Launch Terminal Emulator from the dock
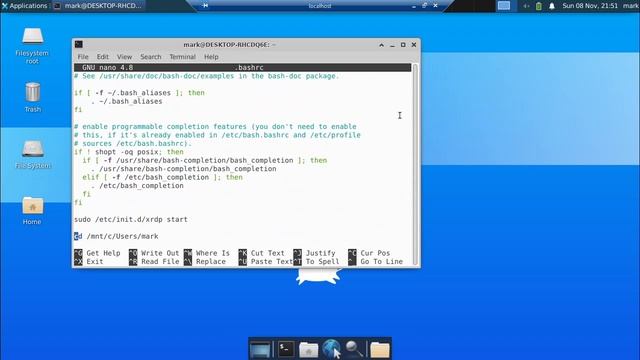Viewport: 640px width, 360px height. click(286, 349)
